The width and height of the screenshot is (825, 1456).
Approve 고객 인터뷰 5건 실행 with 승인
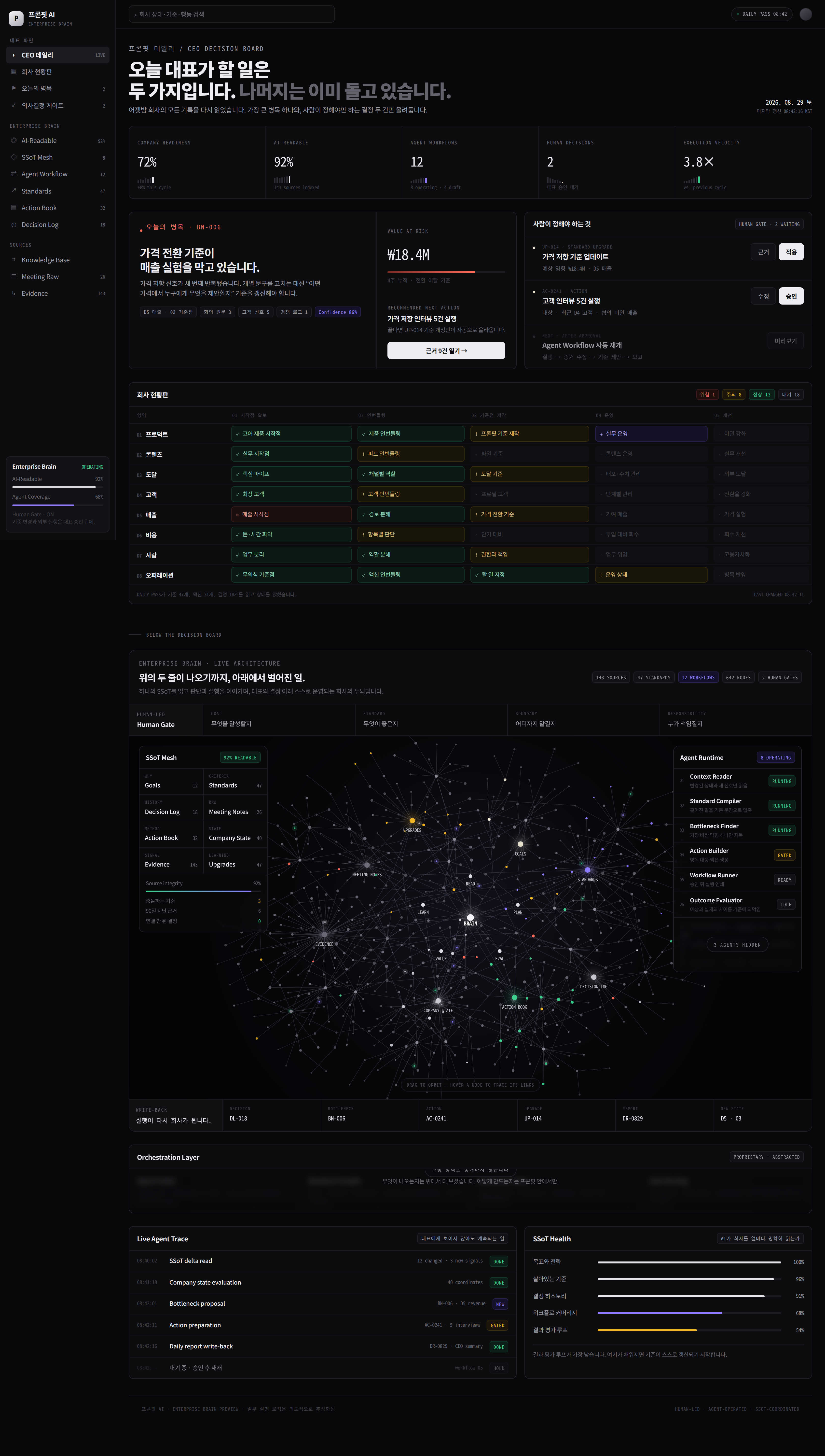coord(791,296)
